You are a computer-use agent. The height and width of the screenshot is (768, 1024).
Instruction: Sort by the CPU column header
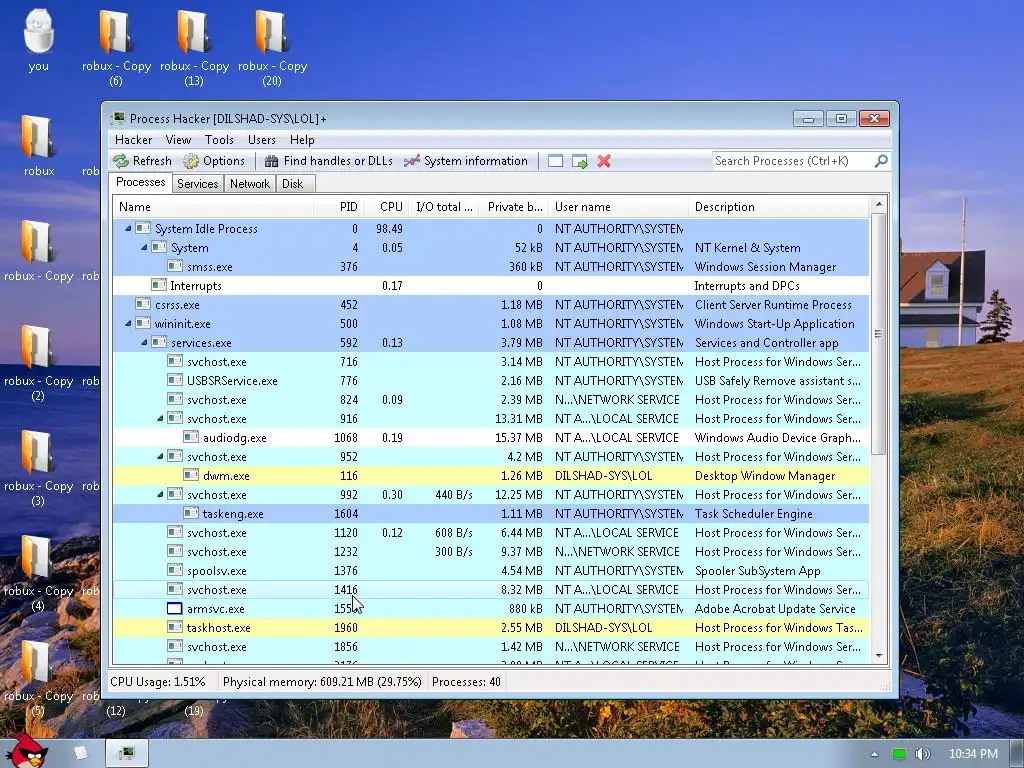(x=386, y=207)
